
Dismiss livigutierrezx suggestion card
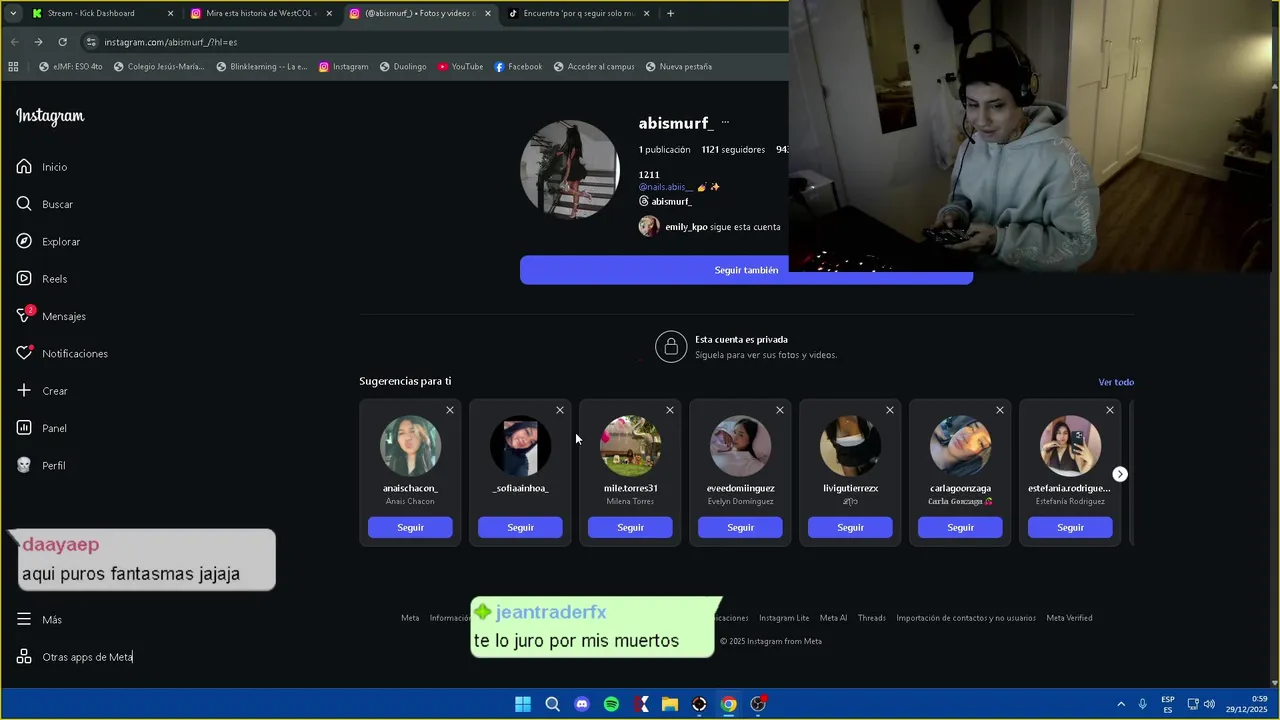[x=890, y=410]
